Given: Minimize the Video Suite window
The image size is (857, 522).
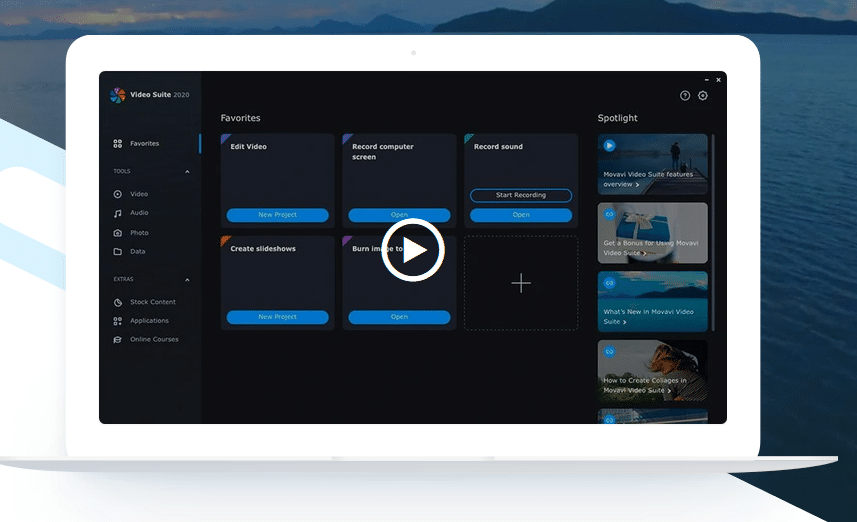Looking at the screenshot, I should click(707, 80).
